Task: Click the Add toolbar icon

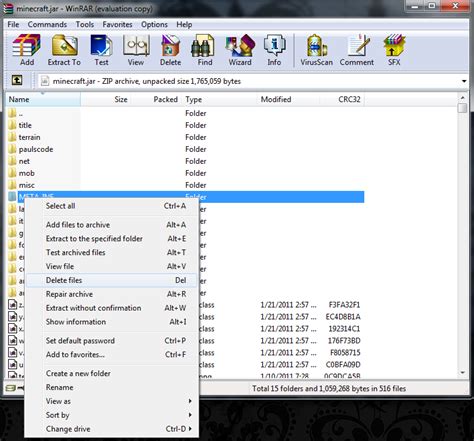Action: coord(26,50)
